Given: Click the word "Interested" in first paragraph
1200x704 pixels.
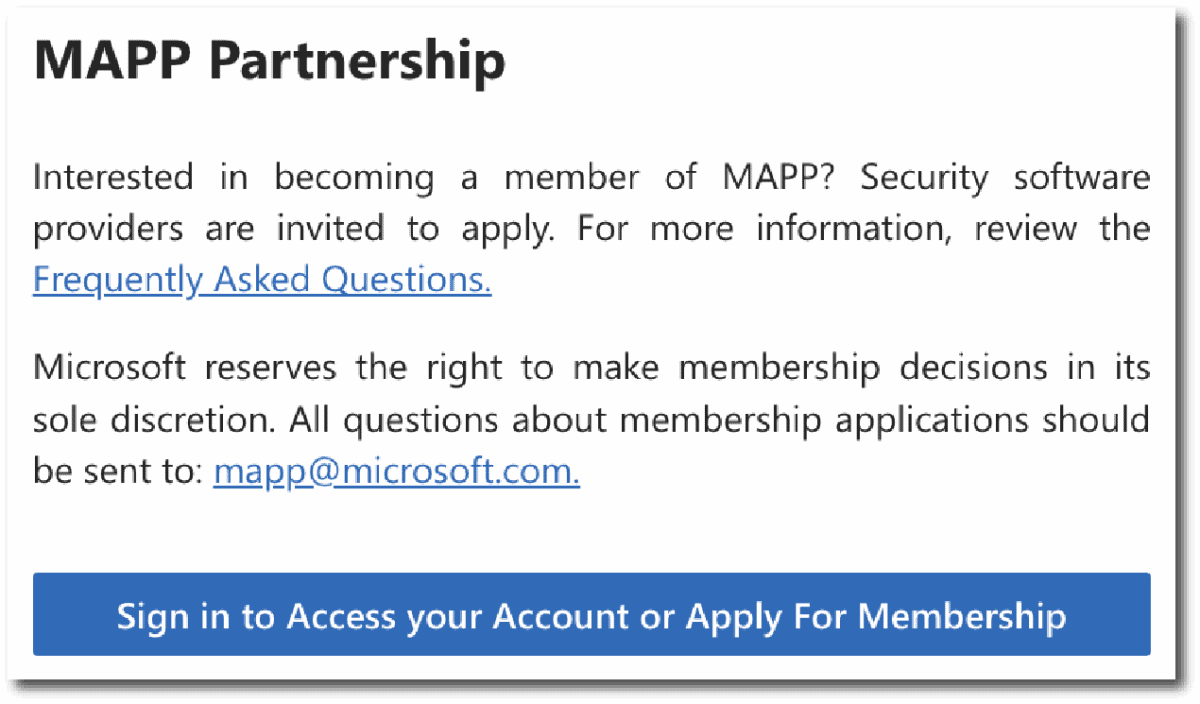Looking at the screenshot, I should 113,178.
